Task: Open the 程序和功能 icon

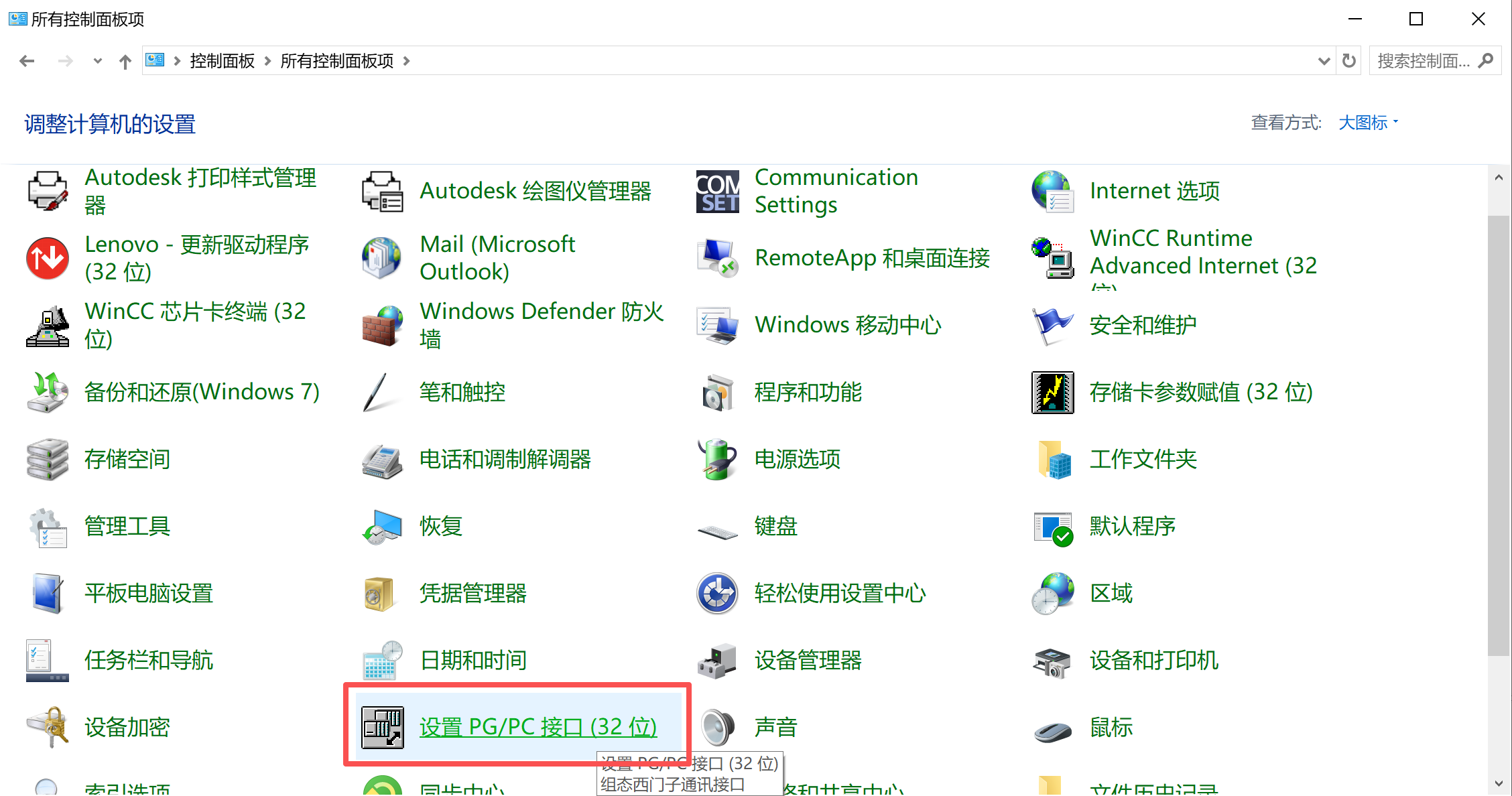Action: point(718,392)
